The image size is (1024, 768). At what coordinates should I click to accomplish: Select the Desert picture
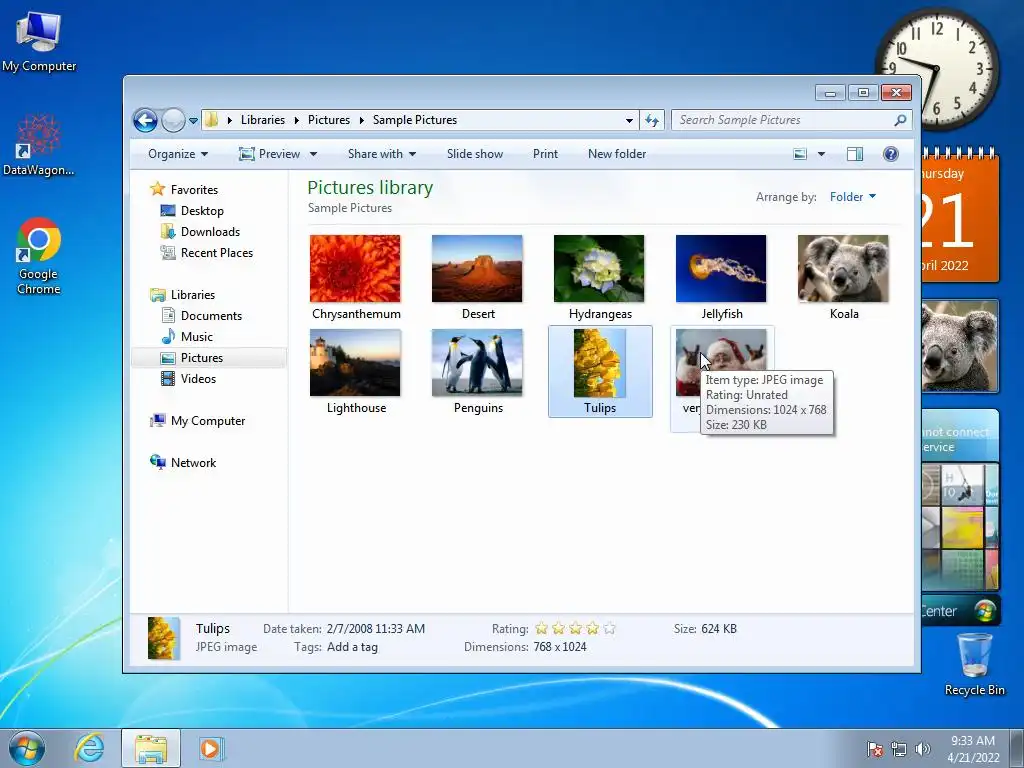tap(477, 269)
